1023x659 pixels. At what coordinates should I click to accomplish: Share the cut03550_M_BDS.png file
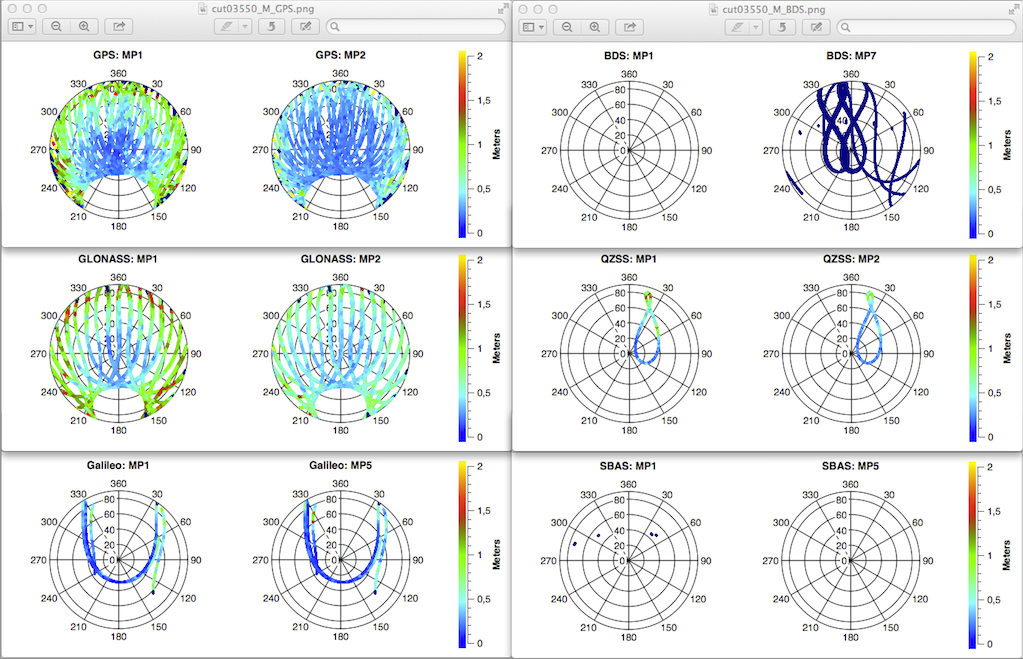point(630,27)
